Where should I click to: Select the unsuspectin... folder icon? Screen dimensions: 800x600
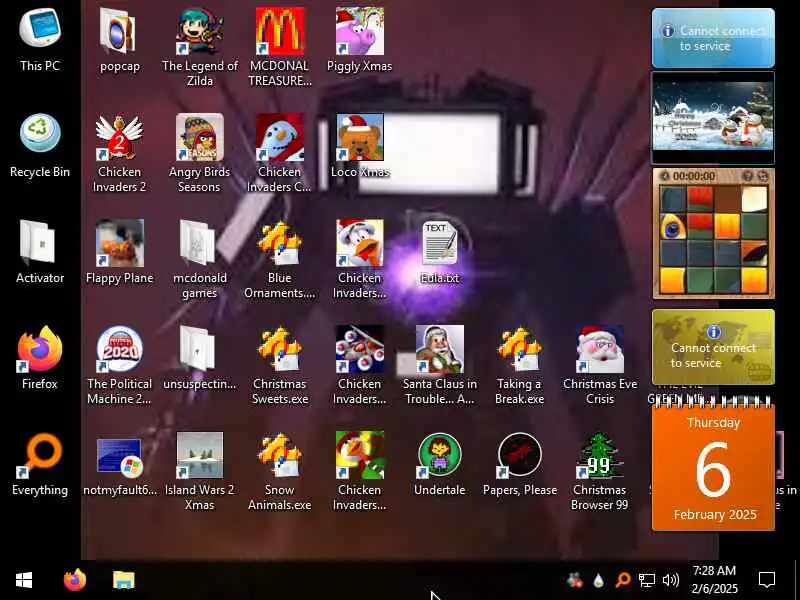[x=199, y=357]
